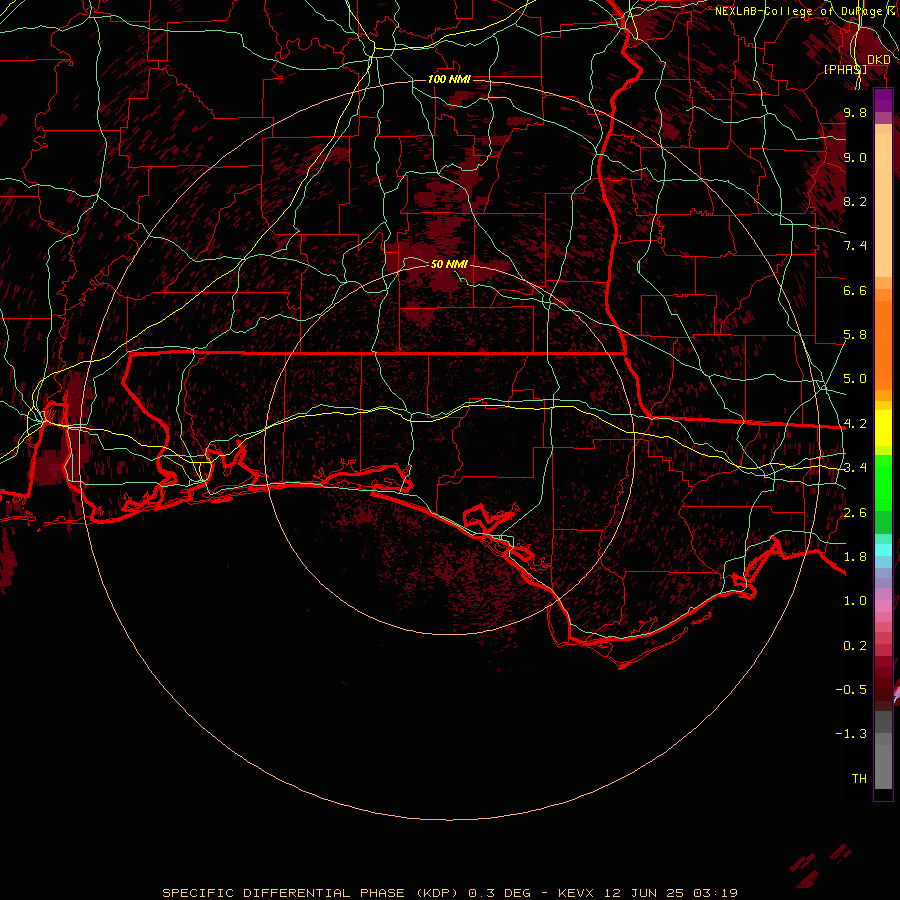Image resolution: width=900 pixels, height=900 pixels.
Task: Click the 6.6 scale value
Action: 855,290
